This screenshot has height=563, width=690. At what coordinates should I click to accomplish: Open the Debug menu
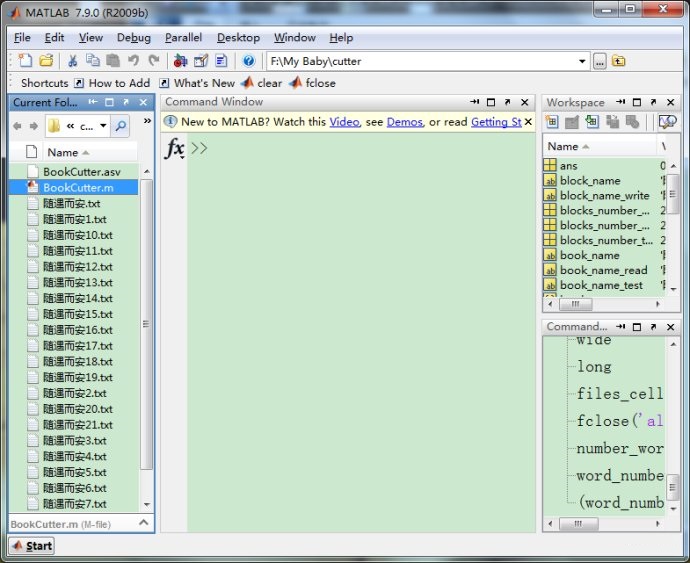(x=134, y=38)
